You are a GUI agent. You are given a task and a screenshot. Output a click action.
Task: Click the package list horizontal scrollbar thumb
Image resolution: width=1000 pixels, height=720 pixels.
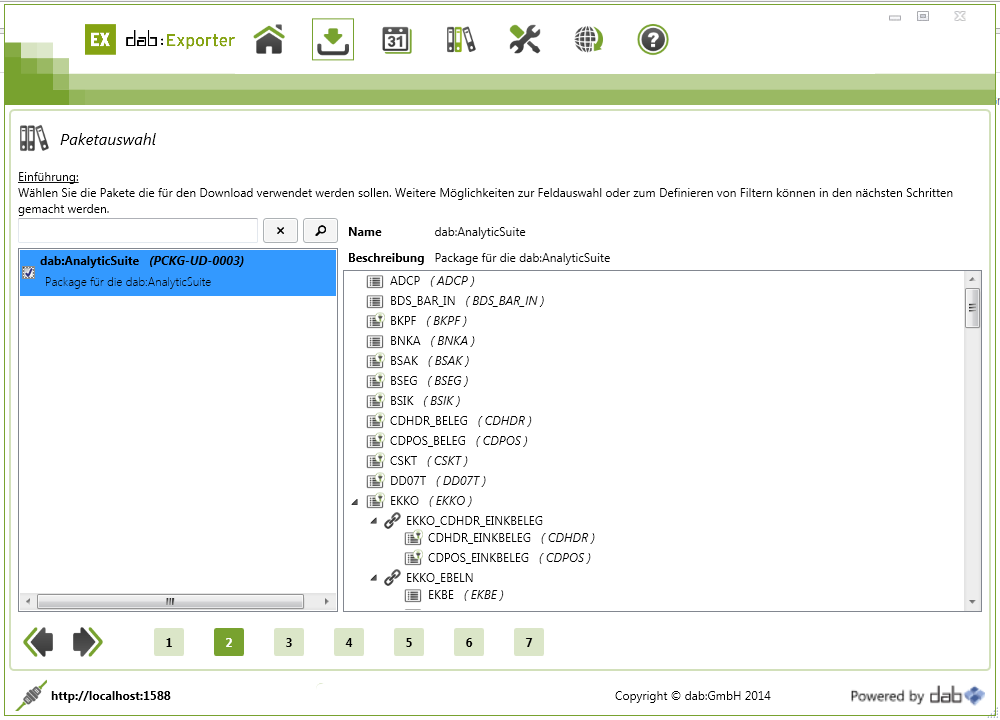(170, 601)
